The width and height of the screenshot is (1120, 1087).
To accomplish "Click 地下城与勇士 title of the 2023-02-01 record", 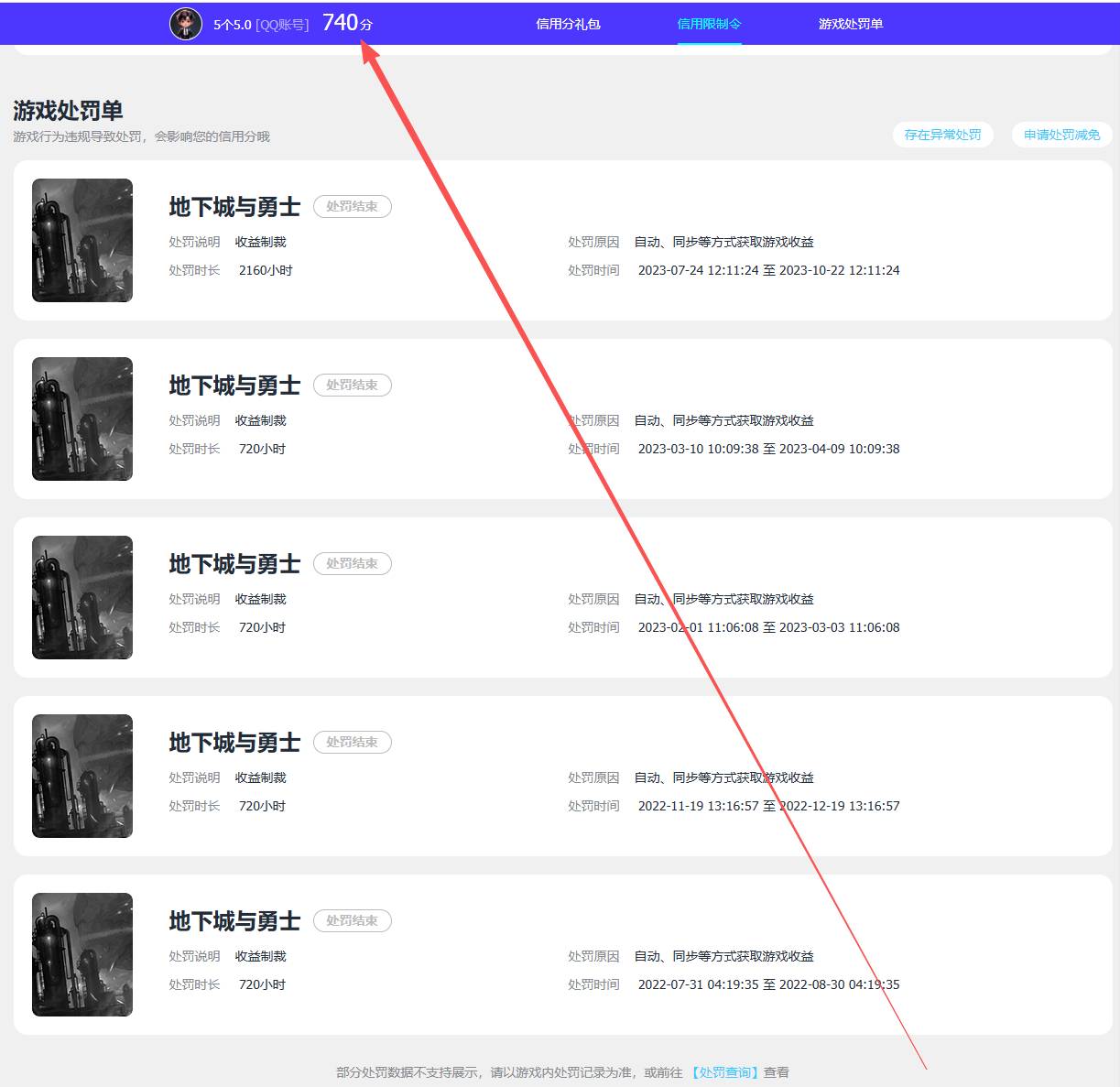I will (234, 564).
